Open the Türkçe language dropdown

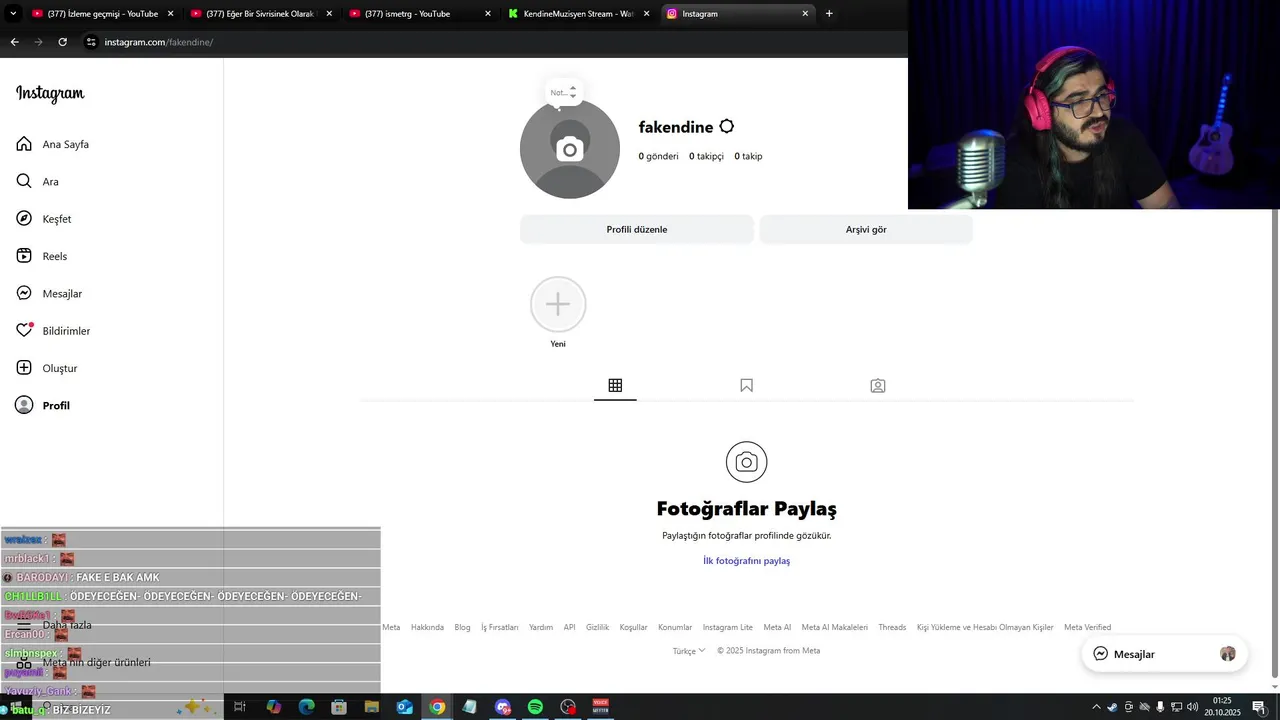[x=689, y=651]
